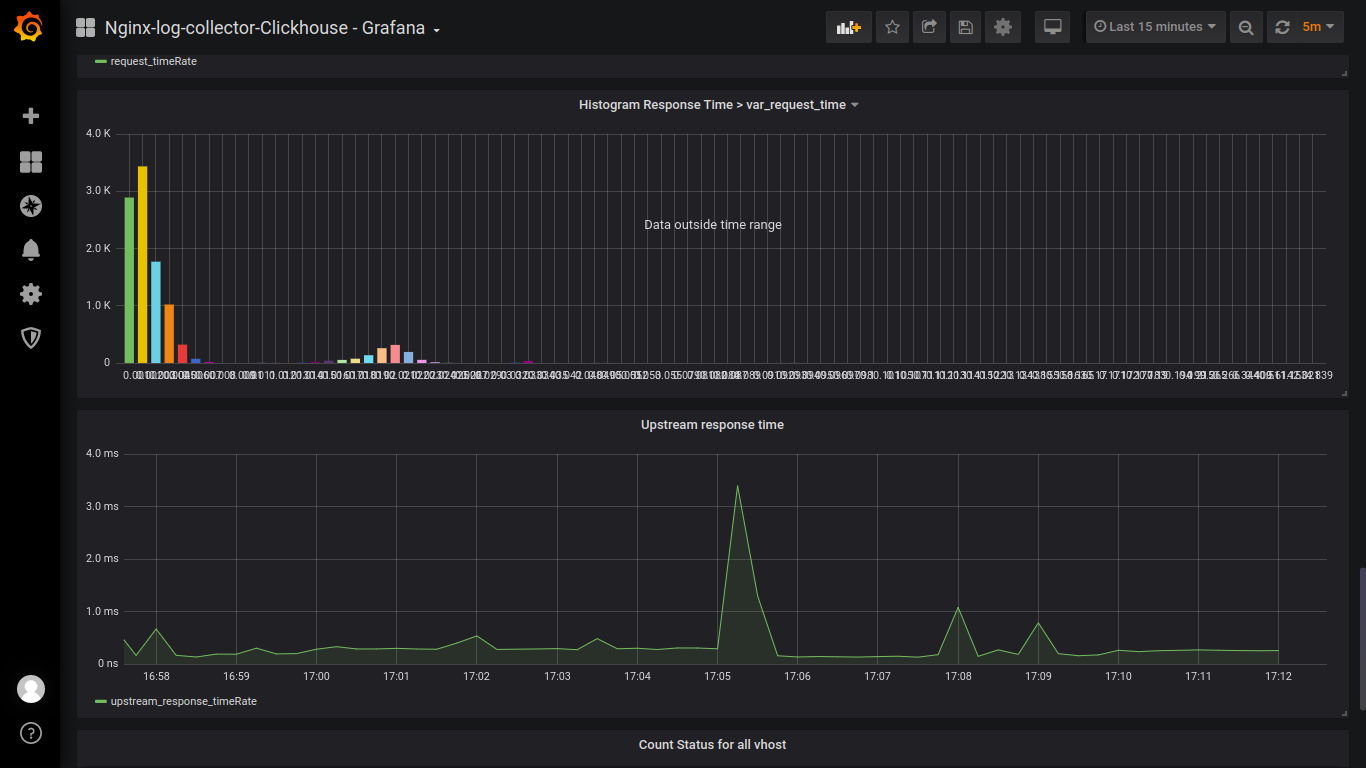Open the Last 15 minutes time picker
Viewport: 1366px width, 768px height.
click(1155, 27)
